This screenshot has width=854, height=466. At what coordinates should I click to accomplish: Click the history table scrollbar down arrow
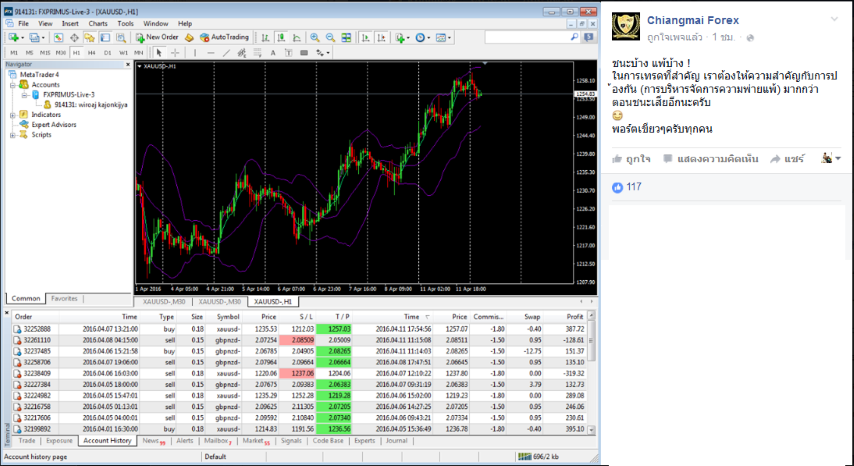point(591,429)
